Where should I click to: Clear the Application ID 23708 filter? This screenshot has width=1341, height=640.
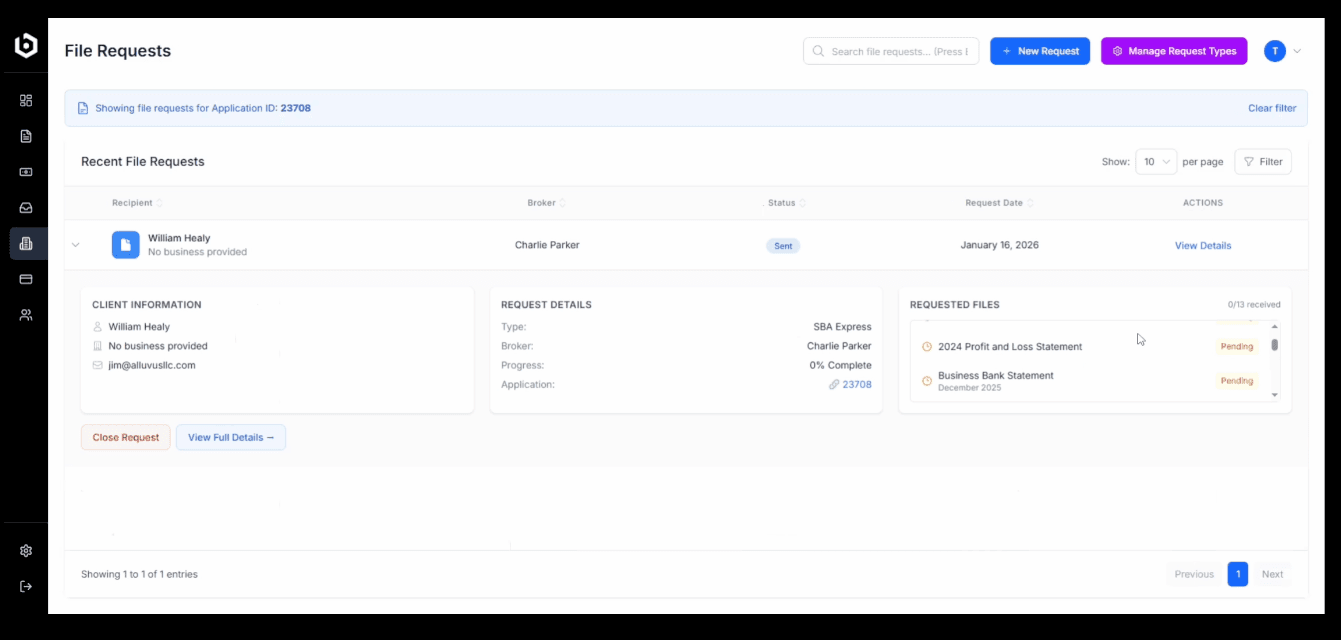pyautogui.click(x=1271, y=108)
